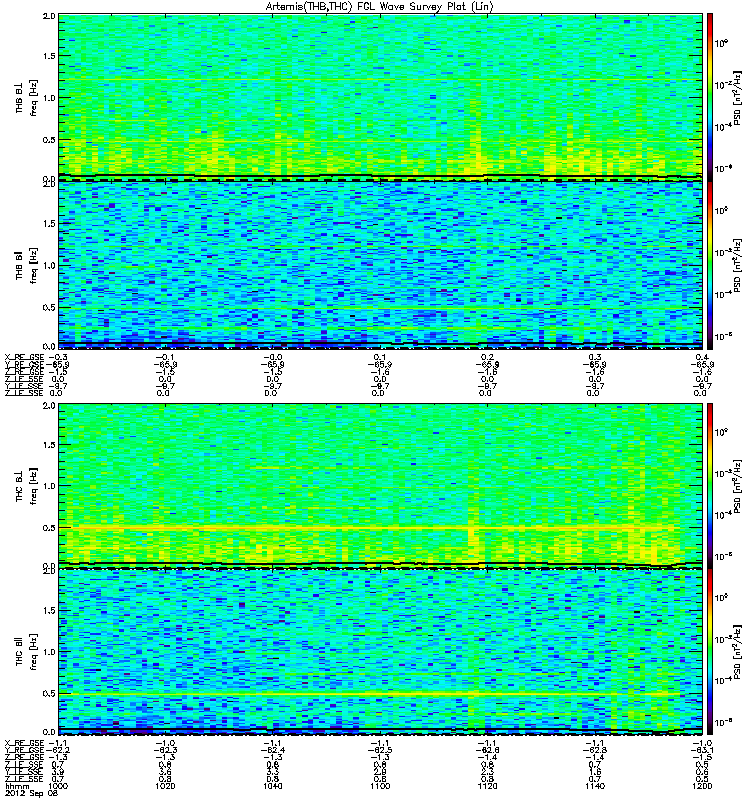This screenshot has height=800, width=750.
Task: Click the date label '2012 Sep 08'
Action: pos(31,794)
